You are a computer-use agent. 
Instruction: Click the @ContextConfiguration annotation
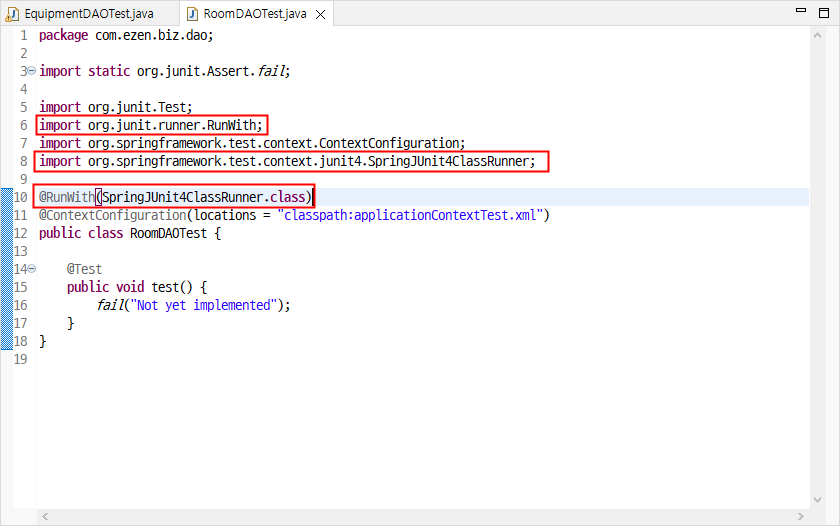[112, 215]
